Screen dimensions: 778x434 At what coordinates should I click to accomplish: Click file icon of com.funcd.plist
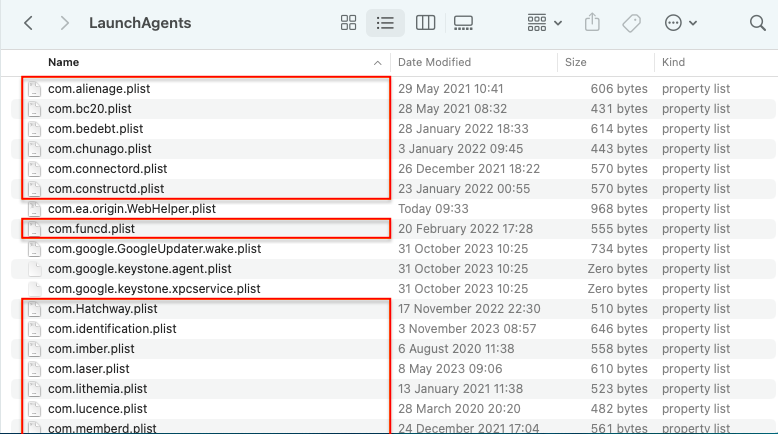click(x=34, y=229)
